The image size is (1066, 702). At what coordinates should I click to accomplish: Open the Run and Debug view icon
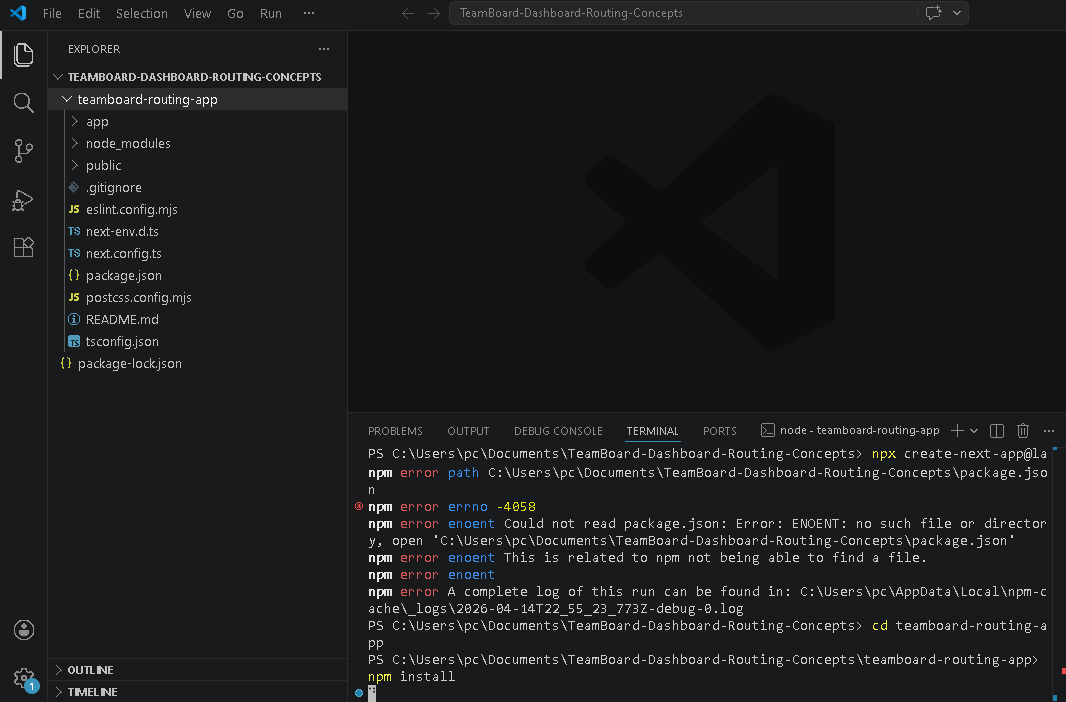24,200
